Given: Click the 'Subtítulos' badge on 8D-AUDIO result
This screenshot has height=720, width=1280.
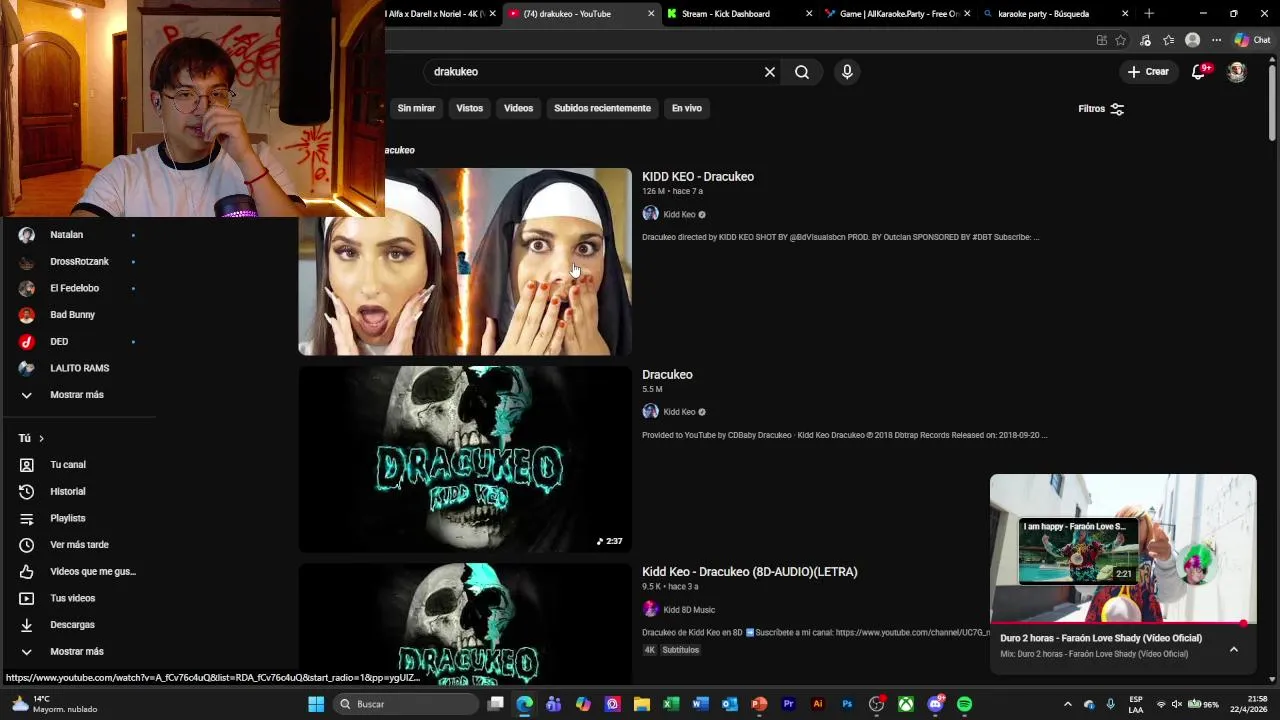Looking at the screenshot, I should [x=681, y=650].
